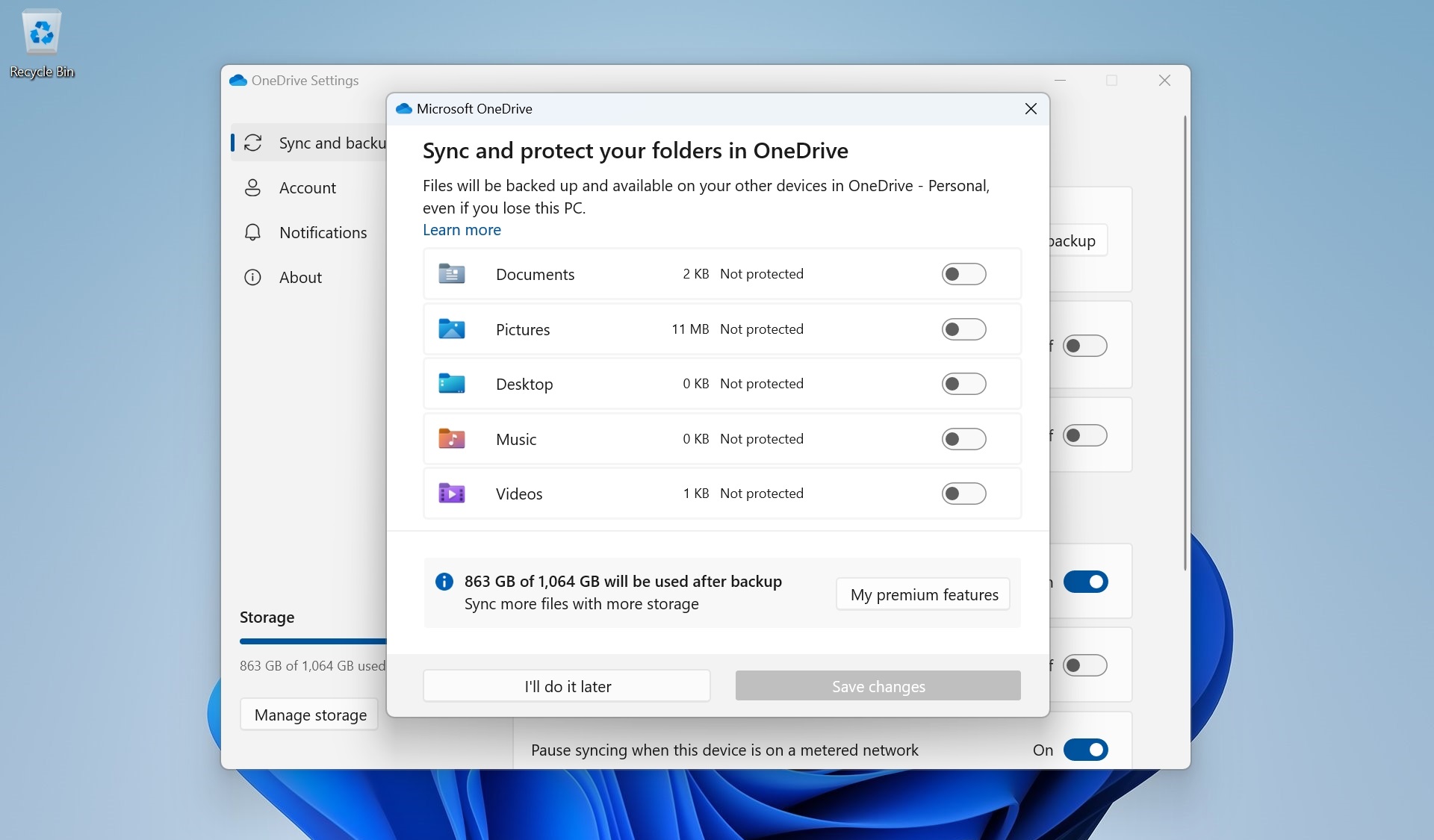Click the Learn more link
This screenshot has height=840, width=1434.
[x=462, y=230]
